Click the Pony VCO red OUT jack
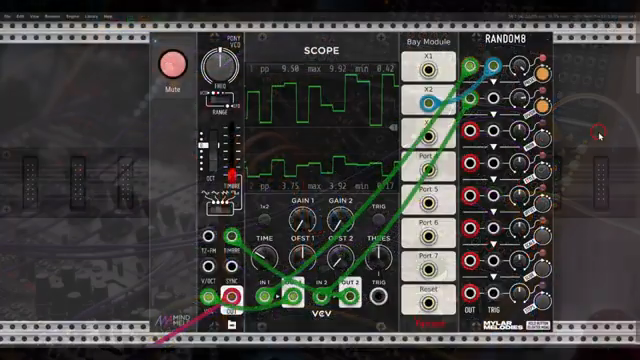This screenshot has height=360, width=640. (231, 297)
